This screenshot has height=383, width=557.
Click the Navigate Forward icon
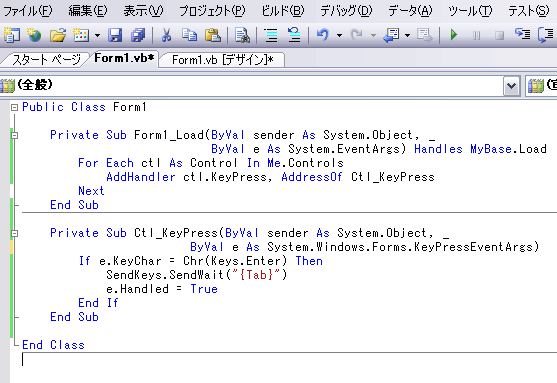tap(424, 35)
